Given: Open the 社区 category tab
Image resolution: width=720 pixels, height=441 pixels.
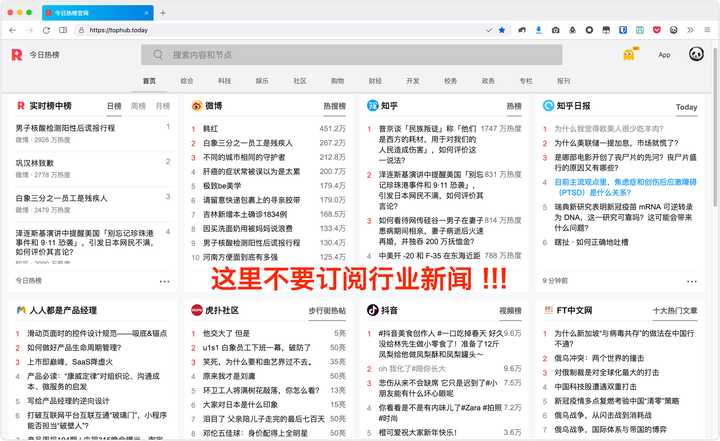Looking at the screenshot, I should click(300, 81).
